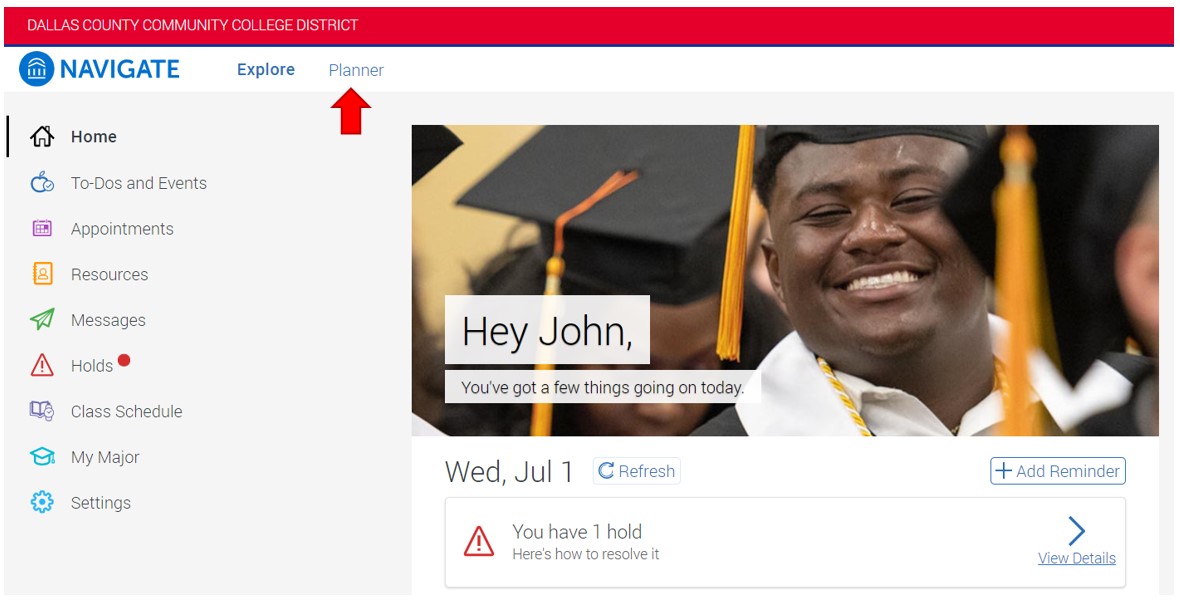This screenshot has height=602, width=1180.
Task: Open To-Dos and Events via its clock icon
Action: click(x=42, y=183)
